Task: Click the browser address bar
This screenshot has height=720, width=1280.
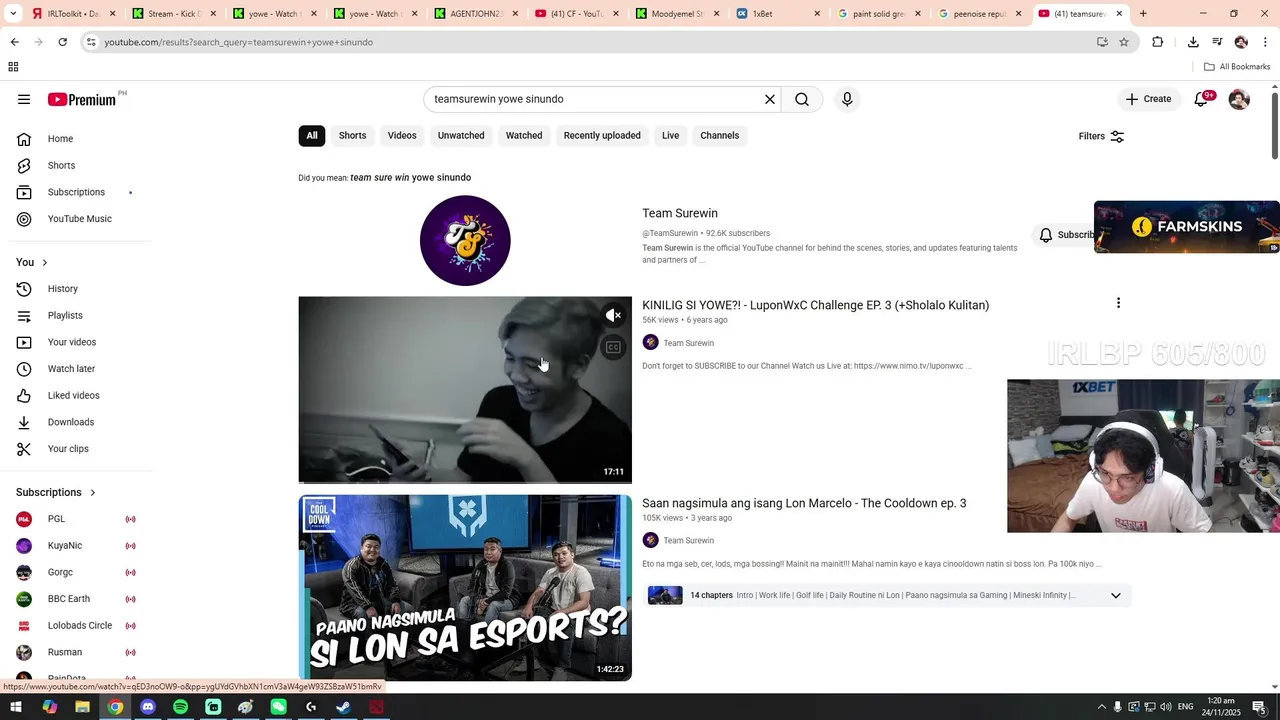Action: pyautogui.click(x=590, y=42)
